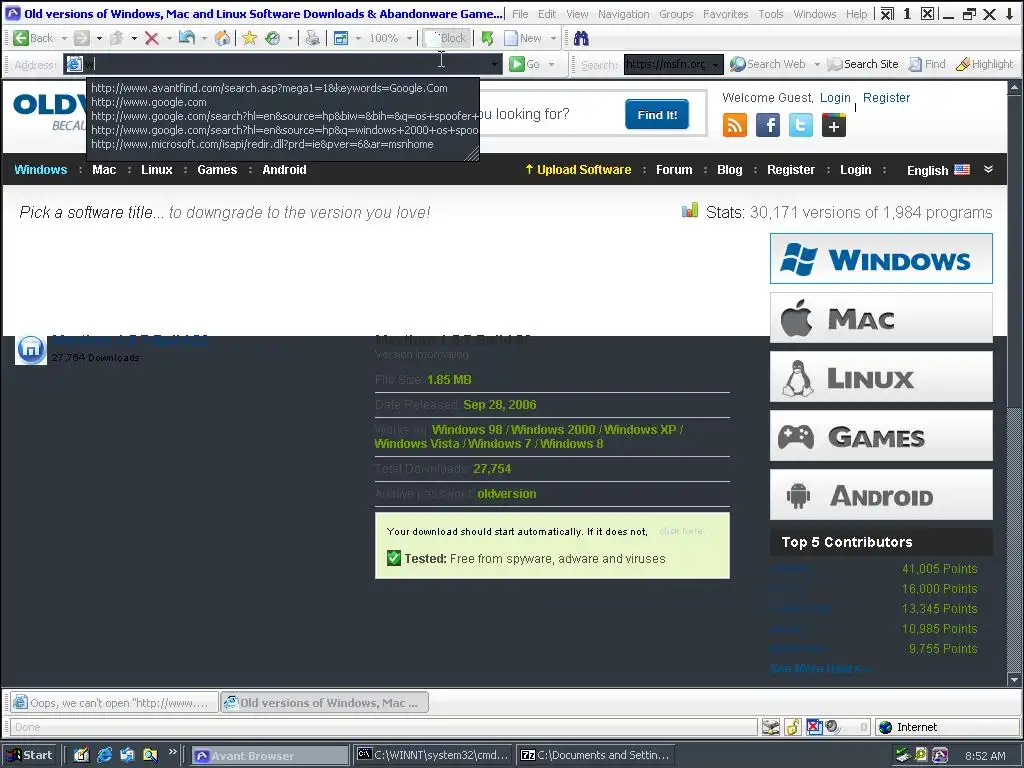Click the large Windows platform banner
The height and width of the screenshot is (768, 1024).
881,259
